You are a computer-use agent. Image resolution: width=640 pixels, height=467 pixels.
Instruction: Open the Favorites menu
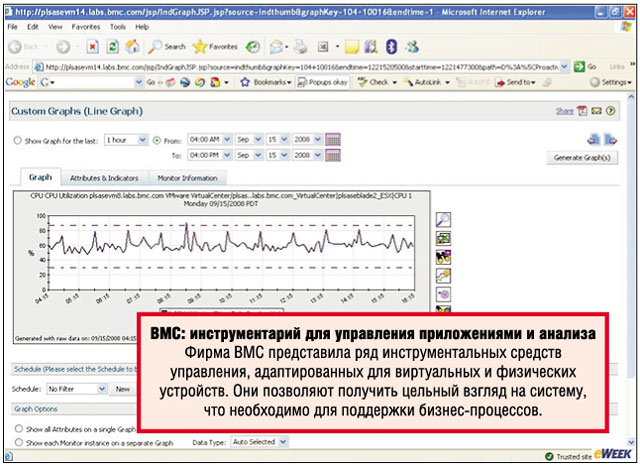pyautogui.click(x=86, y=27)
